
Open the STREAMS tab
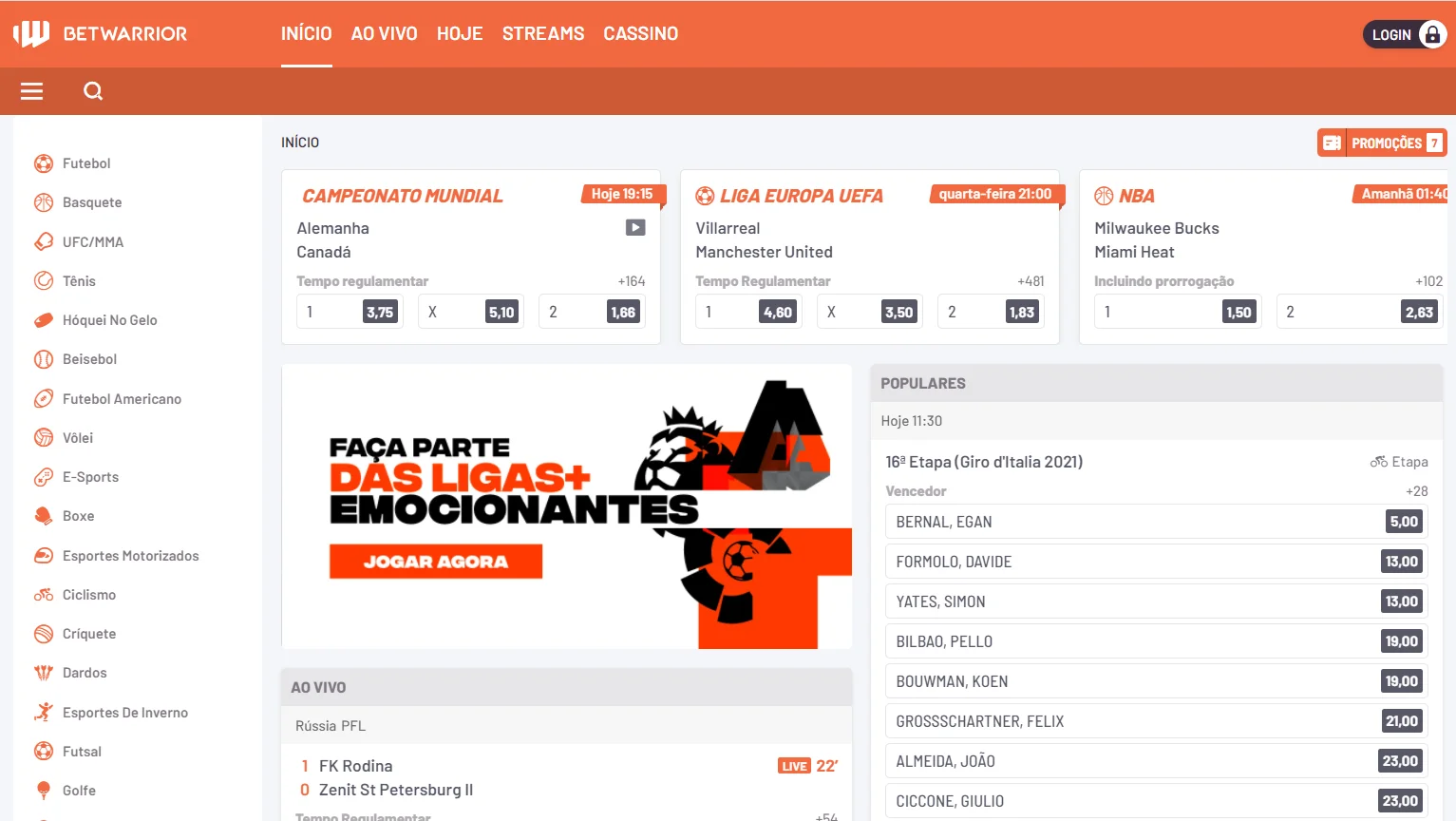coord(543,33)
